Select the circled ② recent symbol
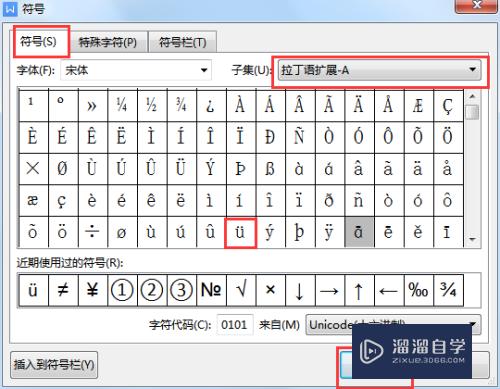The height and width of the screenshot is (389, 500). point(152,290)
